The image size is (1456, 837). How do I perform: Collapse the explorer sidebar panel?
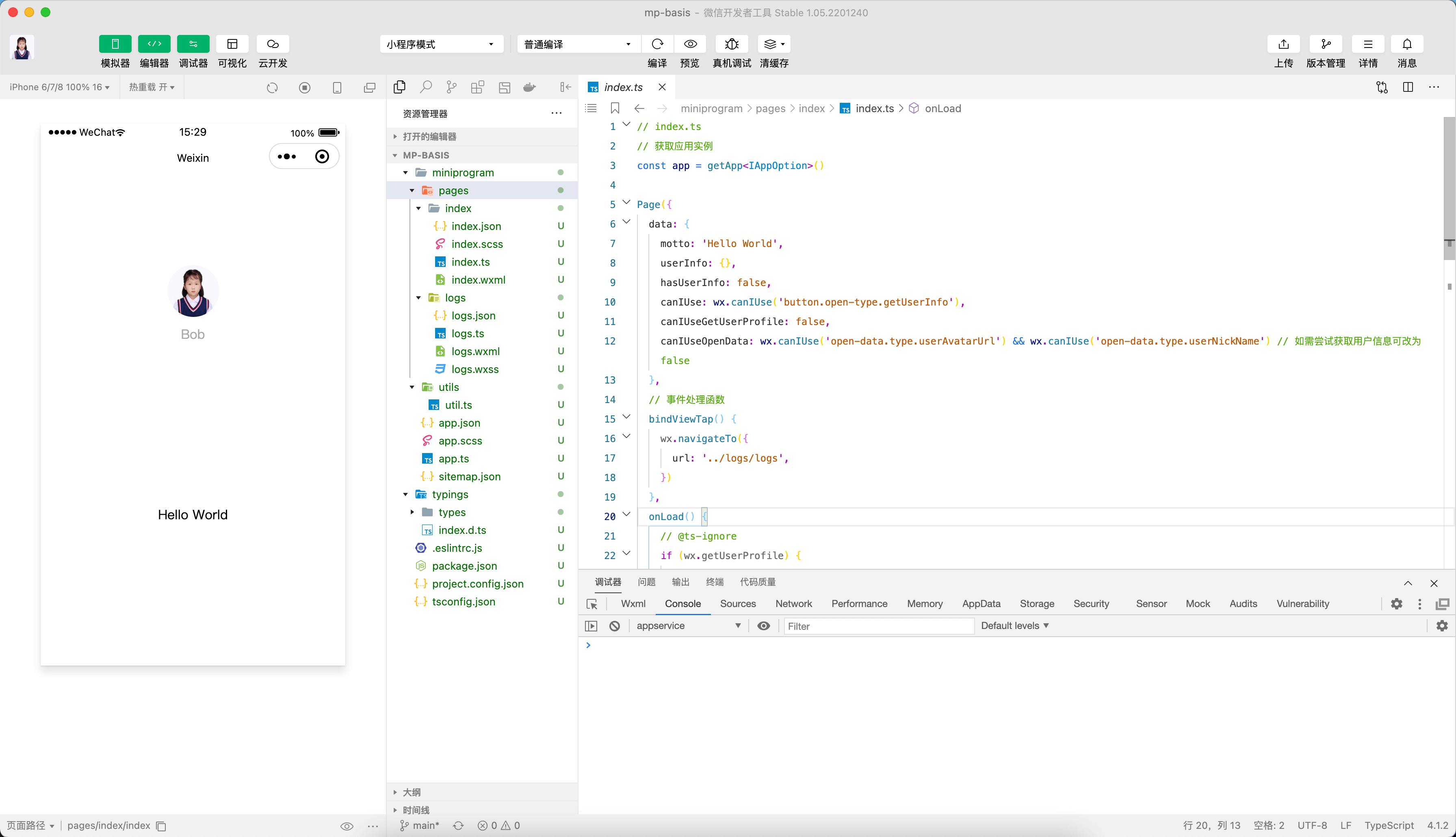pyautogui.click(x=565, y=87)
